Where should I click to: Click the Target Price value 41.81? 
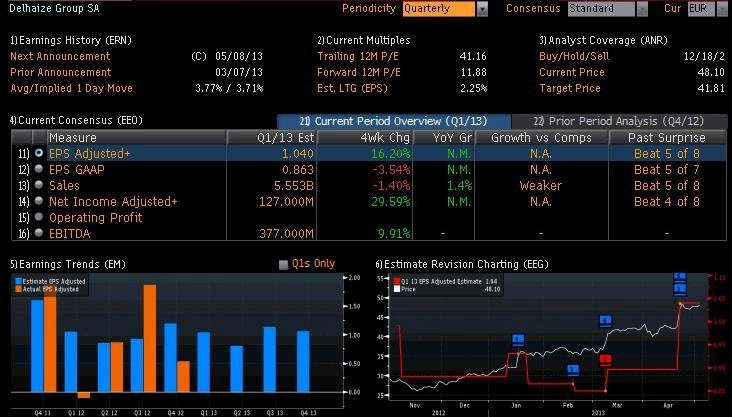[711, 88]
